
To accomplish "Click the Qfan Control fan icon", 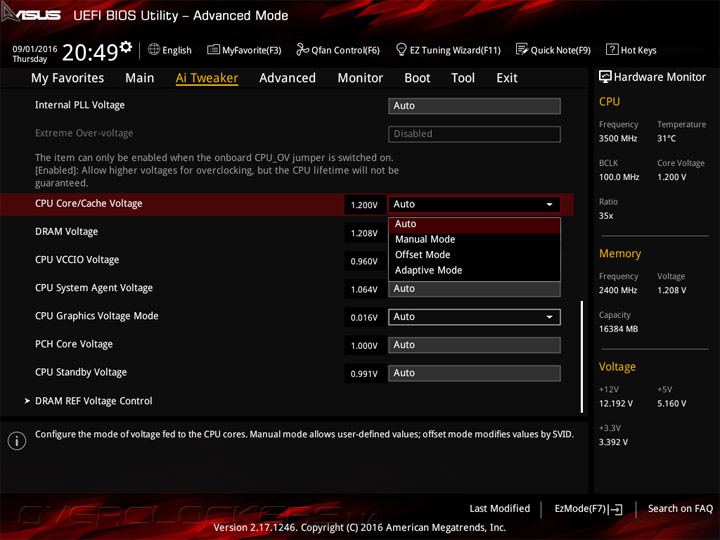I will point(302,49).
